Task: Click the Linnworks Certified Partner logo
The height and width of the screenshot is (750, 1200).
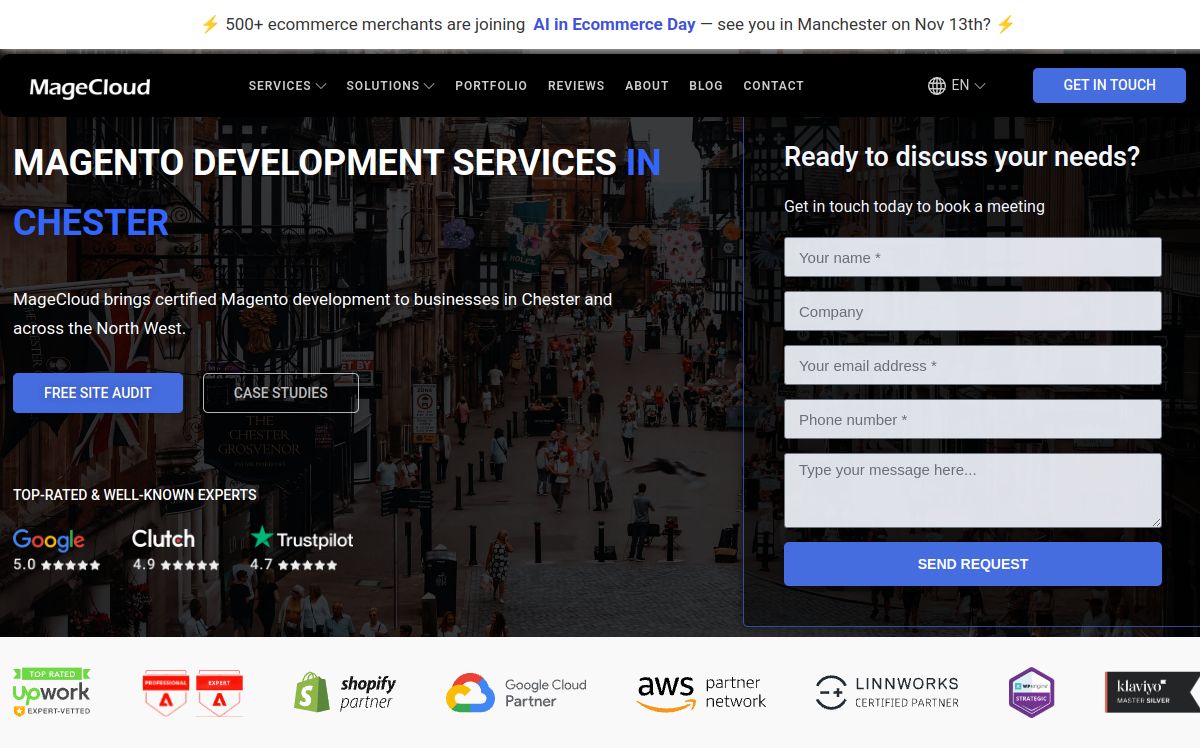Action: tap(887, 692)
